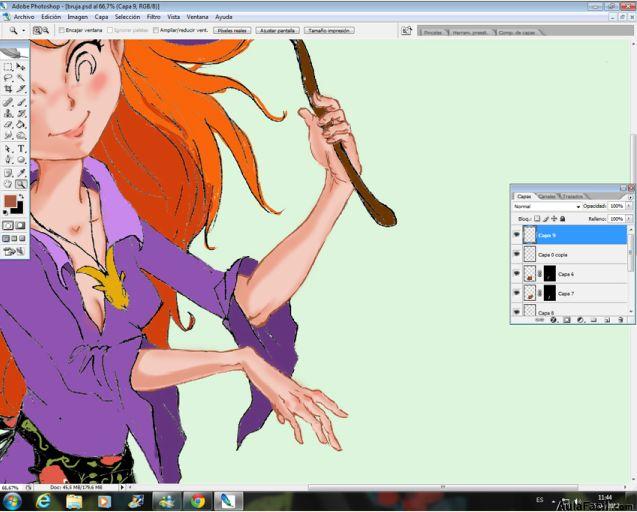Select the Path Selection tool

tap(8, 149)
